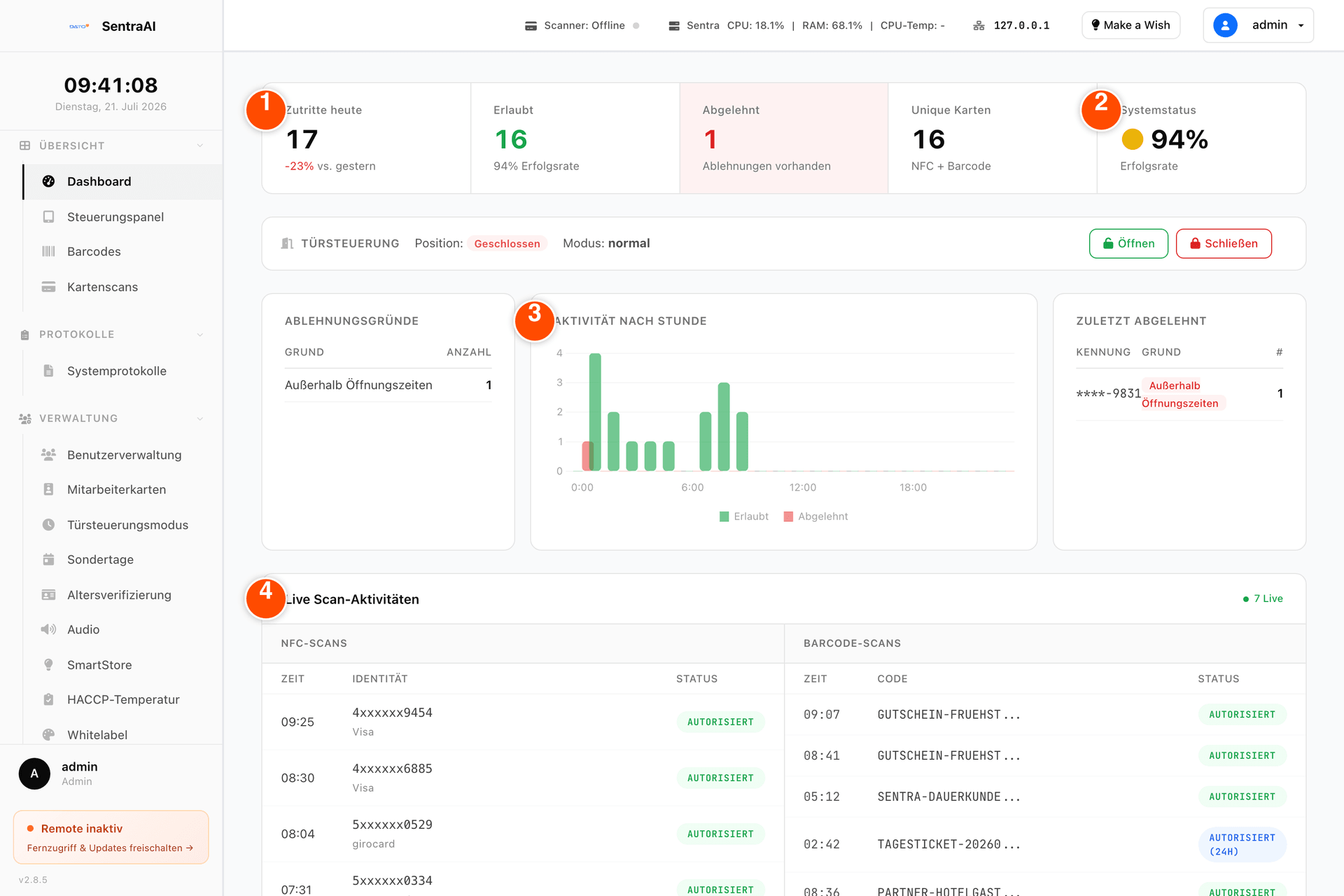Click the red Abgelehnt bar in chart
1344x896 pixels.
point(587,456)
